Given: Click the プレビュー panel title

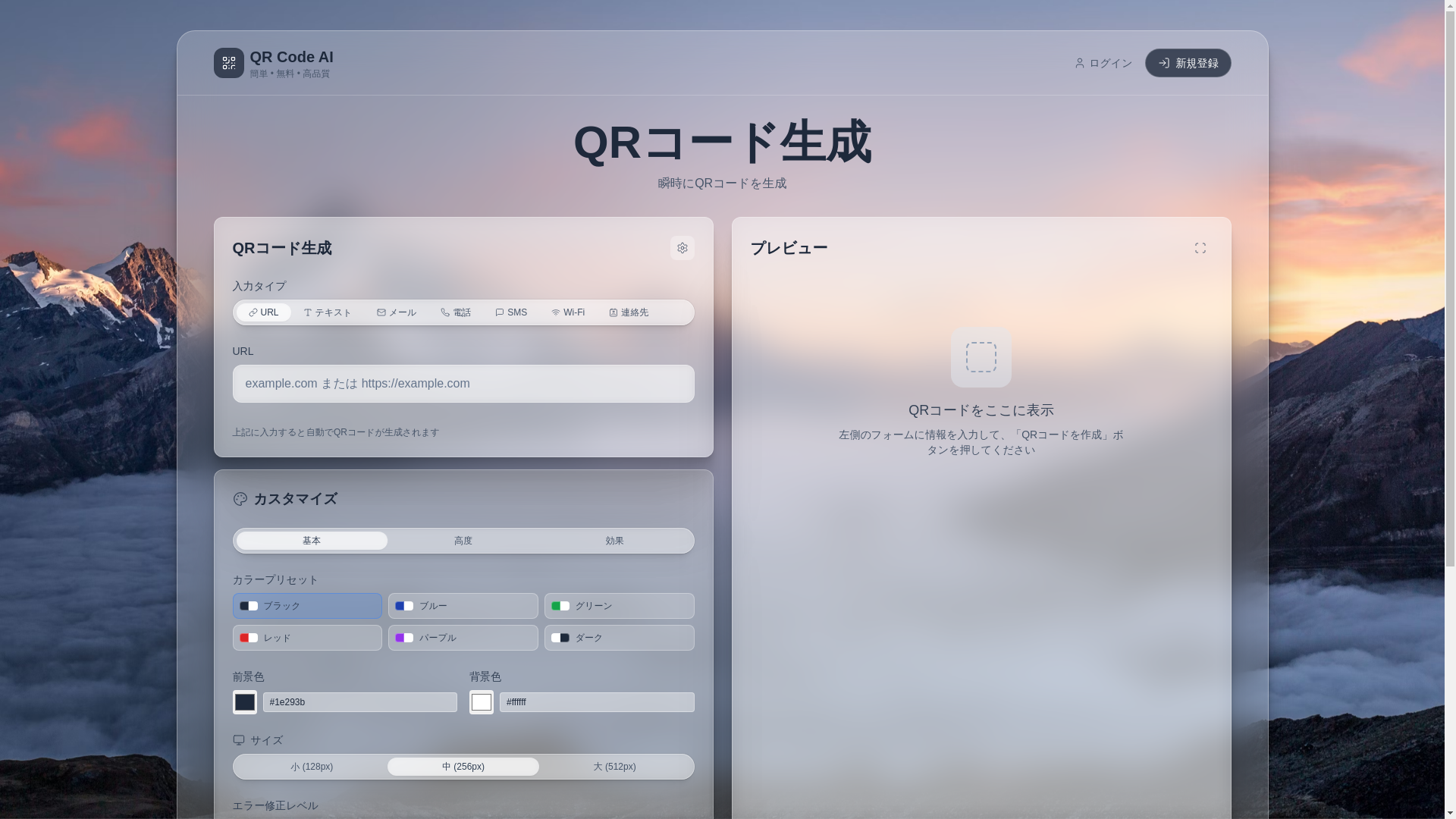Looking at the screenshot, I should tap(789, 248).
